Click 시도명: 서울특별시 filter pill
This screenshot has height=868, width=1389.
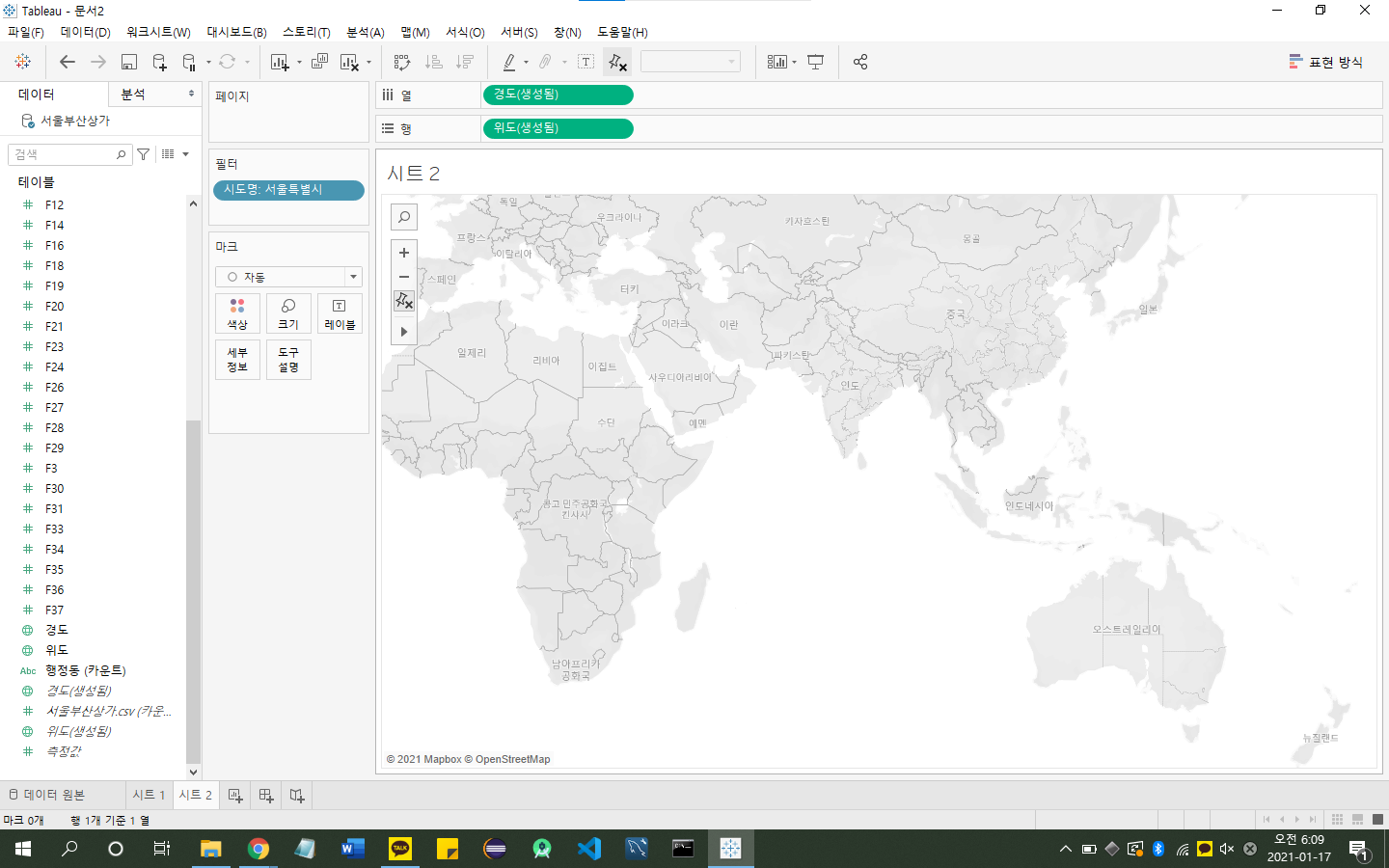tap(289, 190)
